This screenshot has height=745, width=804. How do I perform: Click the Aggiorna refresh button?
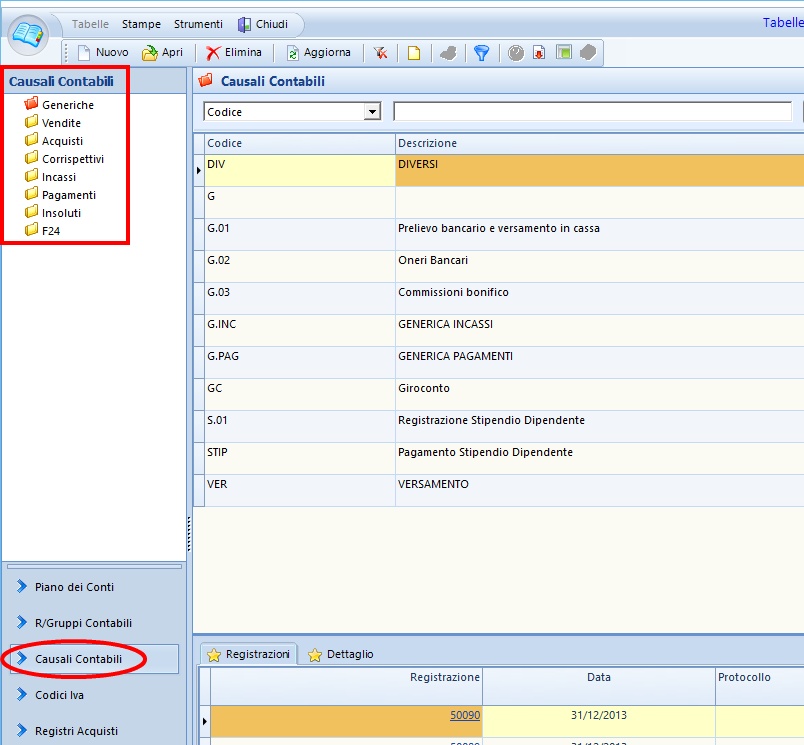(x=318, y=53)
